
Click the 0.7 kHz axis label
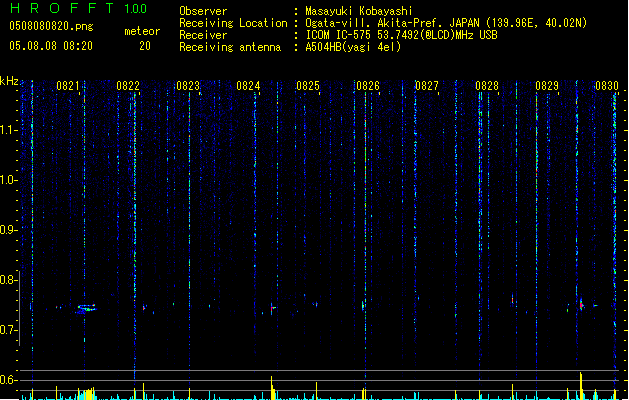click(x=9, y=330)
